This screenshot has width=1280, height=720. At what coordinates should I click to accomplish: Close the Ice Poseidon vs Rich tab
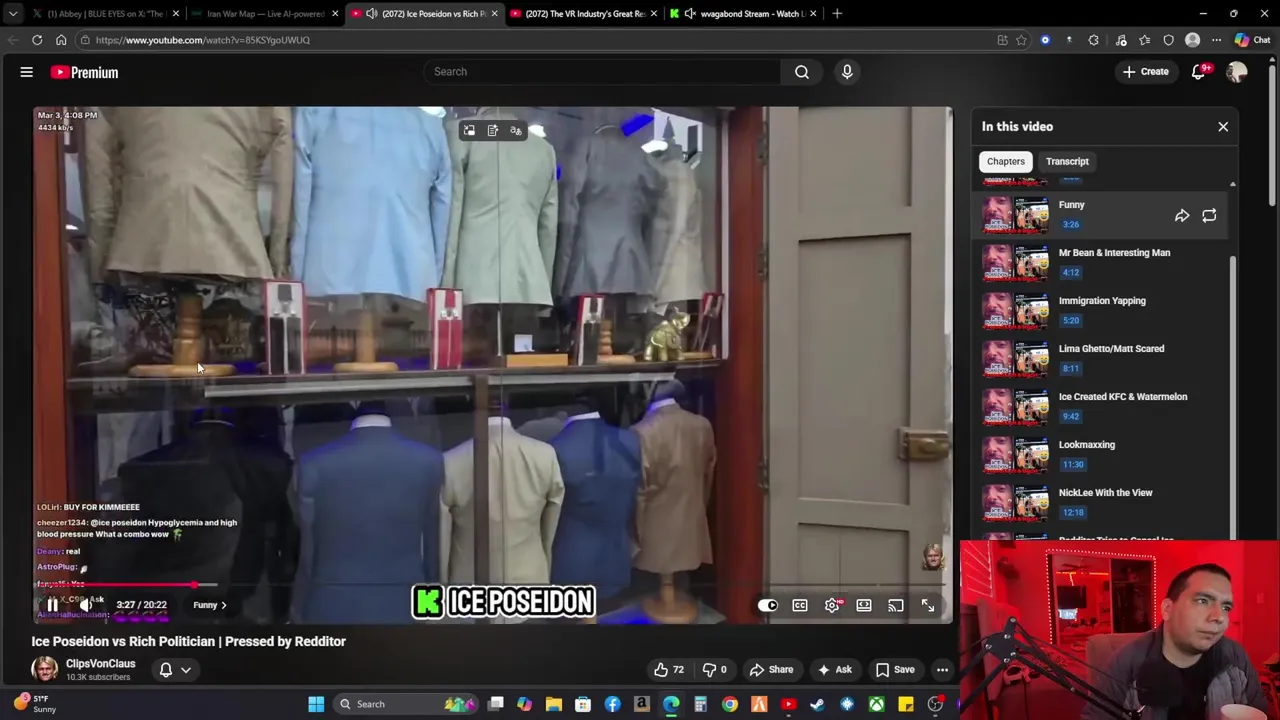pyautogui.click(x=494, y=14)
